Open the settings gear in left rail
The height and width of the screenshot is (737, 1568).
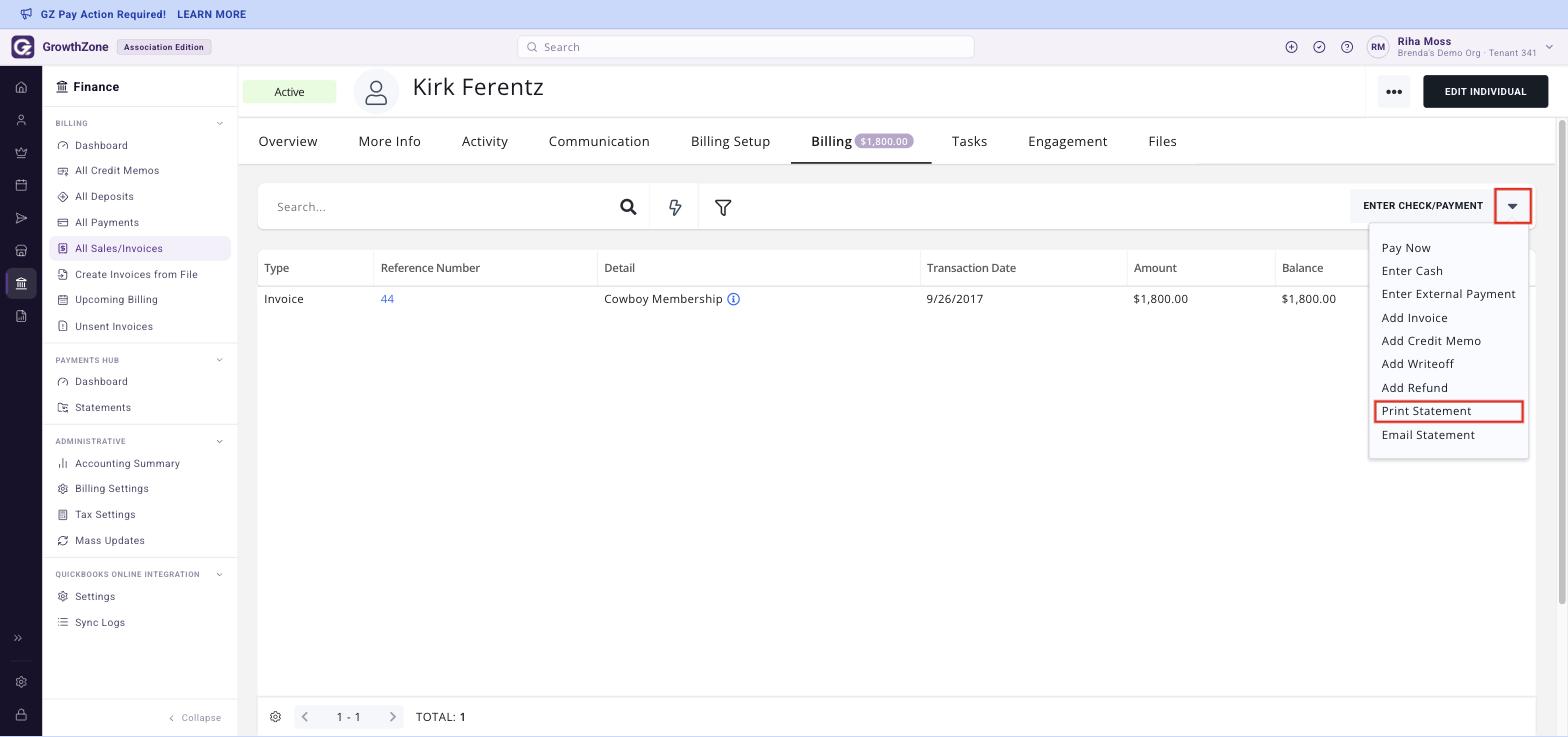[21, 682]
